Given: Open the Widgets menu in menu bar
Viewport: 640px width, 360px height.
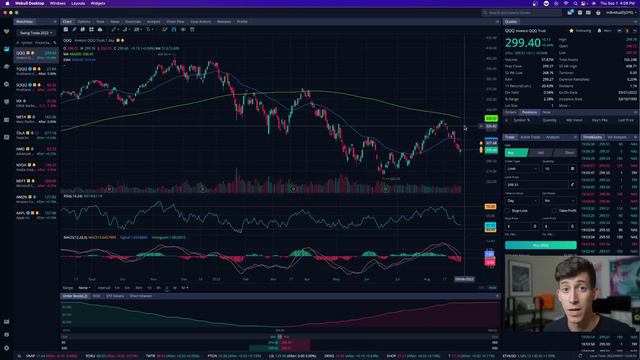Looking at the screenshot, I should pos(98,3).
